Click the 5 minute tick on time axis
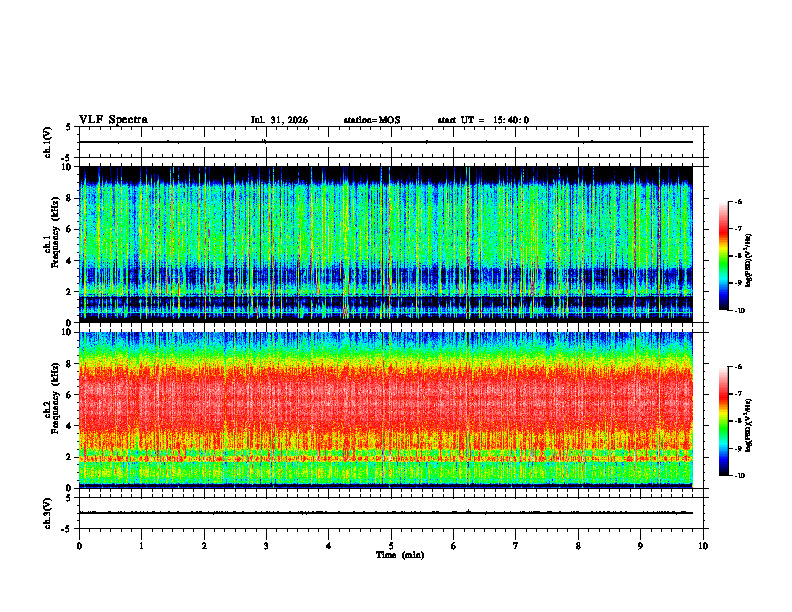The width and height of the screenshot is (792, 612). [x=391, y=546]
